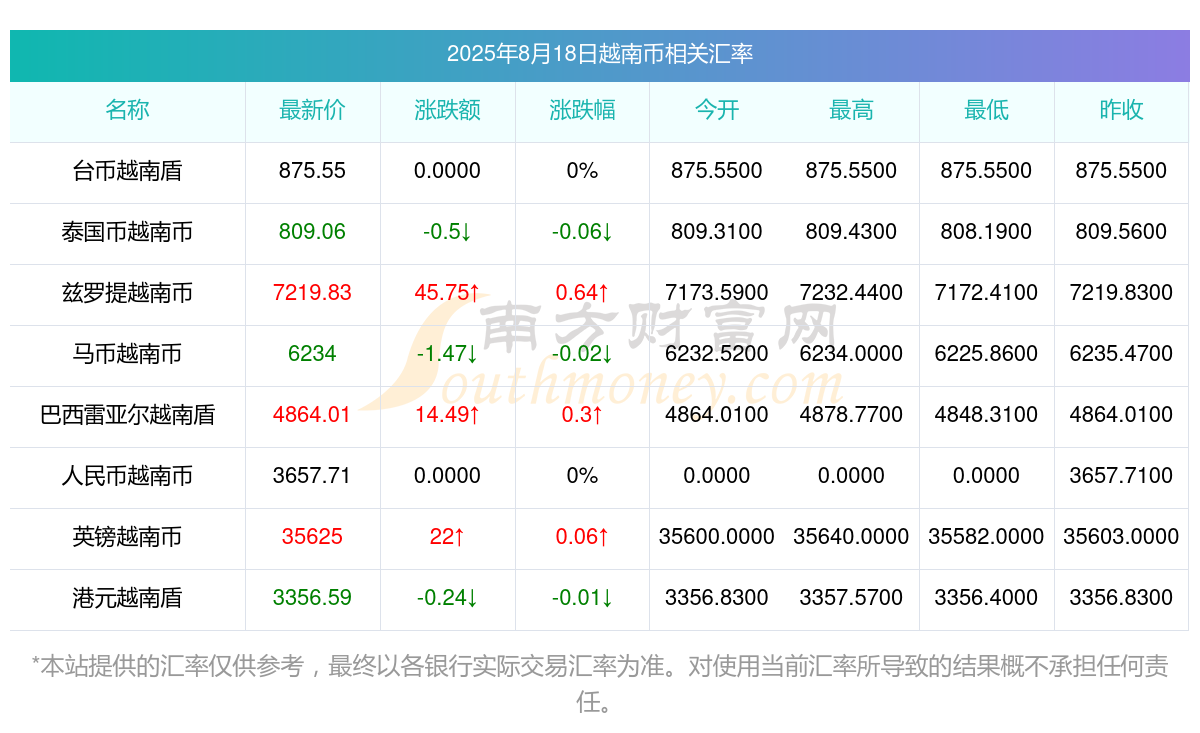Viewport: 1200px width, 733px height.
Task: Select previous close 6235.4700
Action: [x=1121, y=354]
